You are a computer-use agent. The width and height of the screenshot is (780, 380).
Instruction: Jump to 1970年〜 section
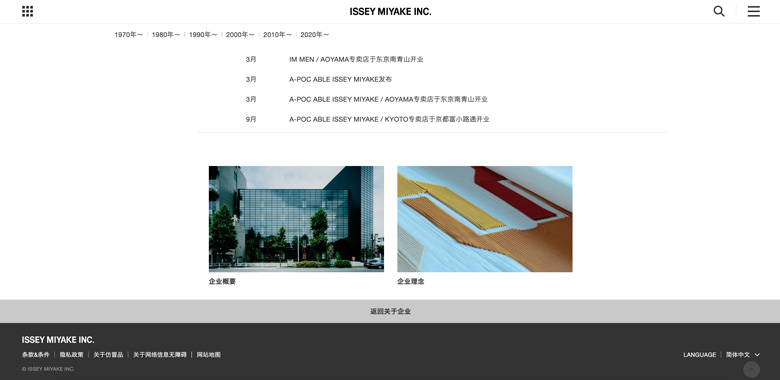click(129, 35)
